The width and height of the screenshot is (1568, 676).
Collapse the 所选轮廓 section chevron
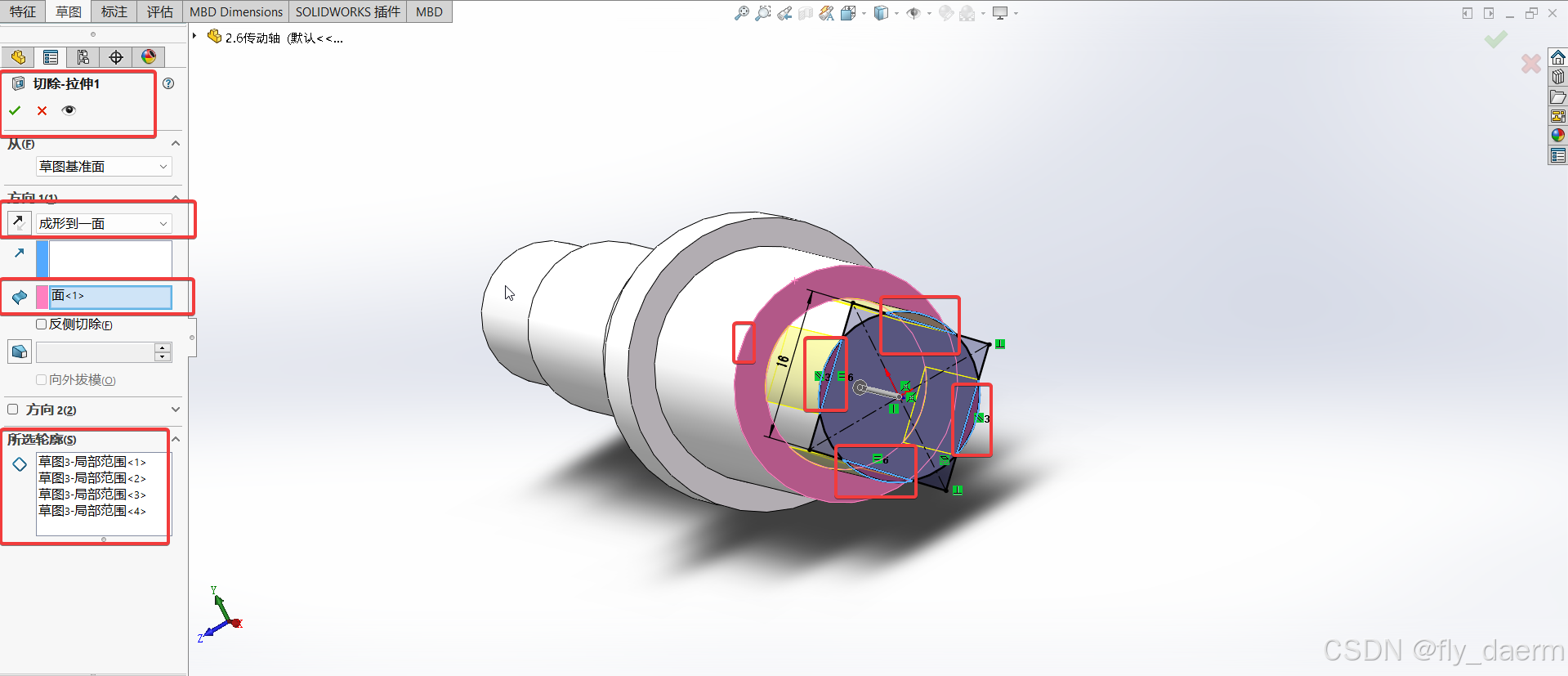pos(175,440)
